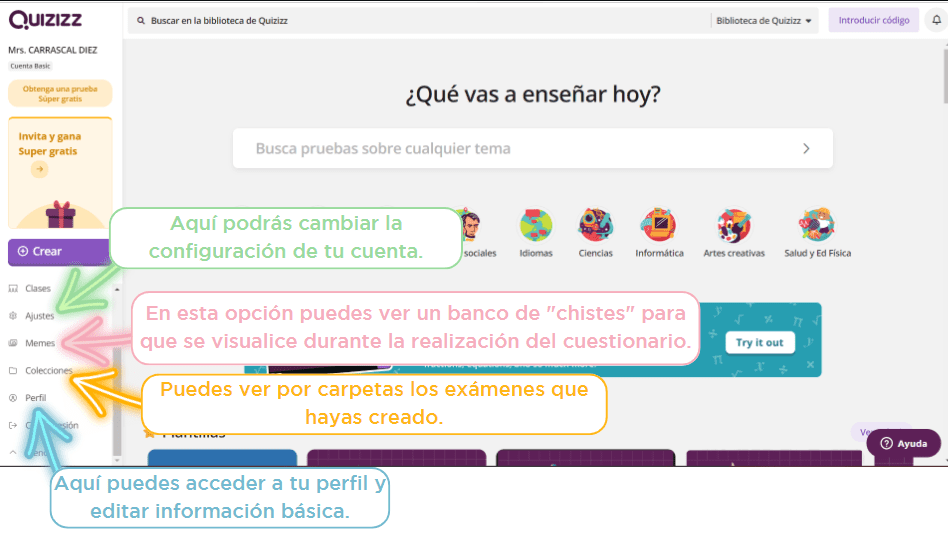
Task: Click the Quizizz logo
Action: tap(45, 19)
